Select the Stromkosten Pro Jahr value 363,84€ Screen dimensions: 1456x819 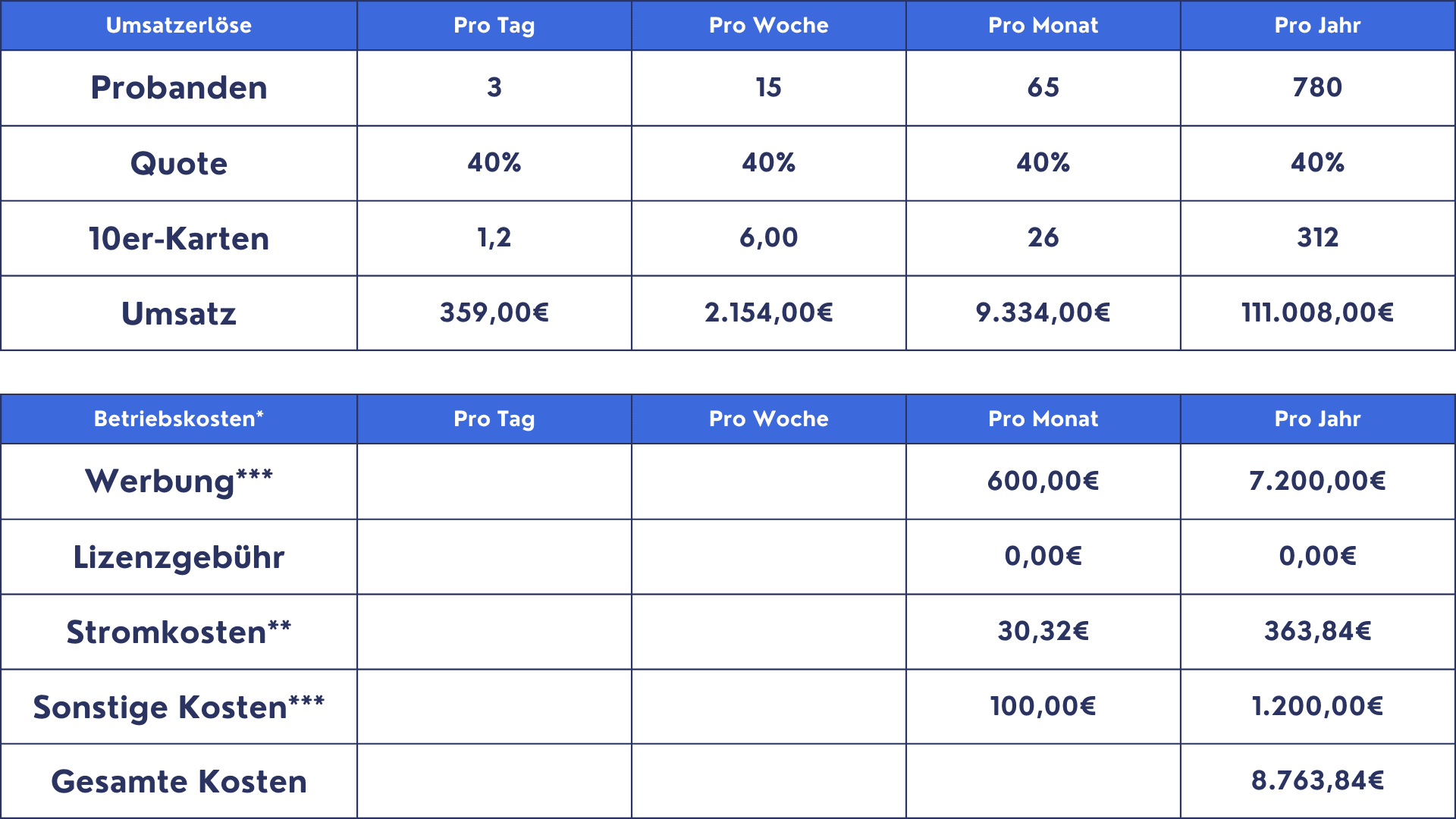click(1317, 632)
